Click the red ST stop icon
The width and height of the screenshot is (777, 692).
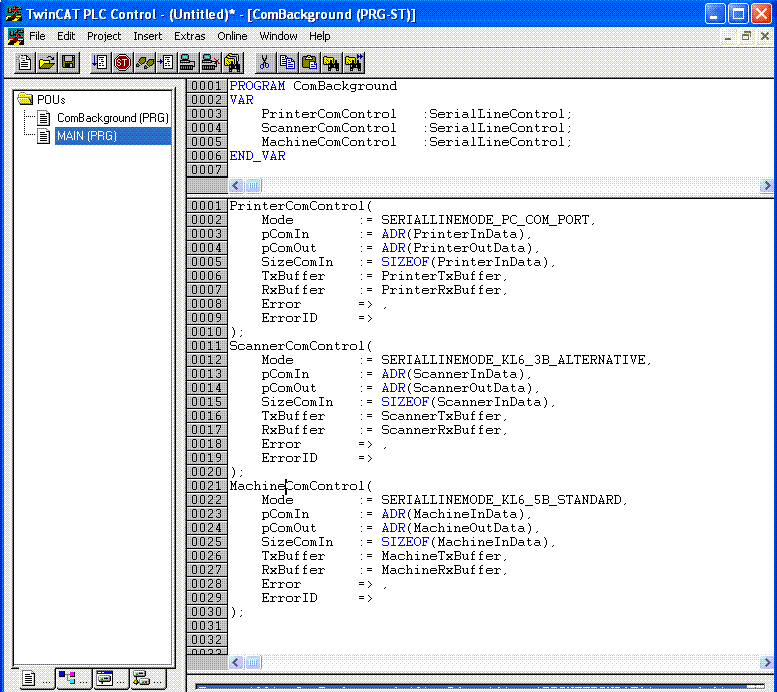122,62
